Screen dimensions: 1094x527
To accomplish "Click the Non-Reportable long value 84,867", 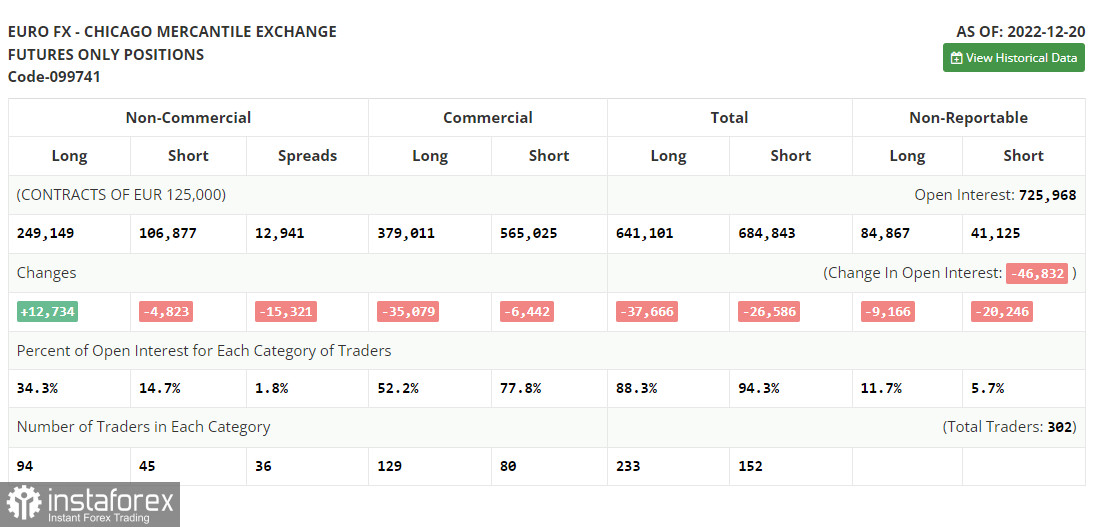I will click(885, 233).
